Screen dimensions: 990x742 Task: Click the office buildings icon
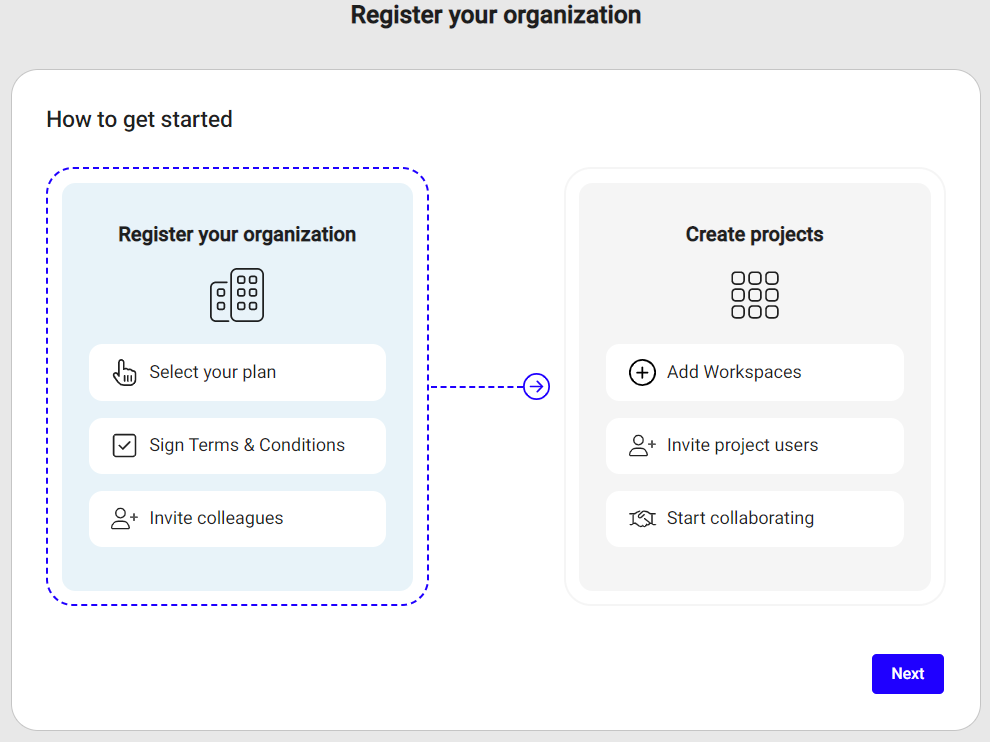[237, 295]
